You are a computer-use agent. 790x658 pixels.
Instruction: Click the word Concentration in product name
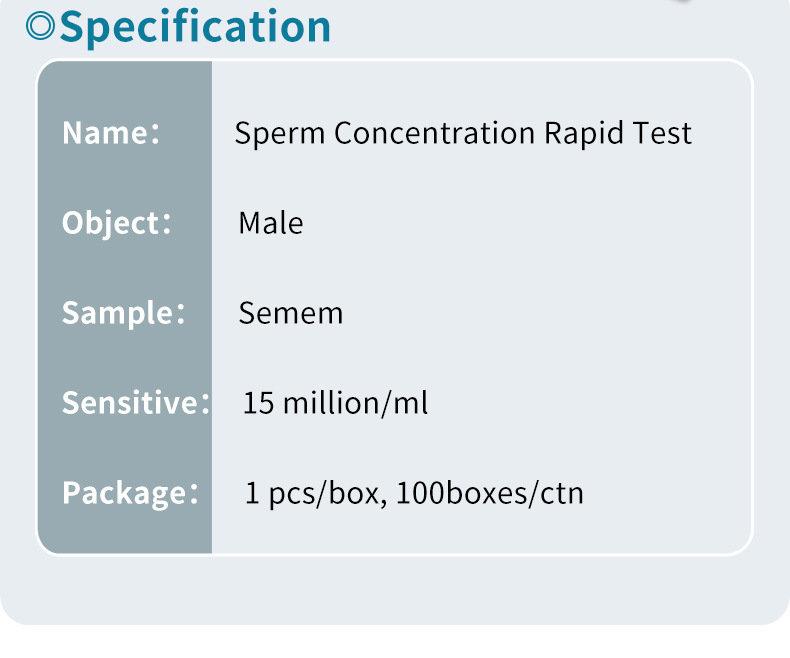[434, 134]
